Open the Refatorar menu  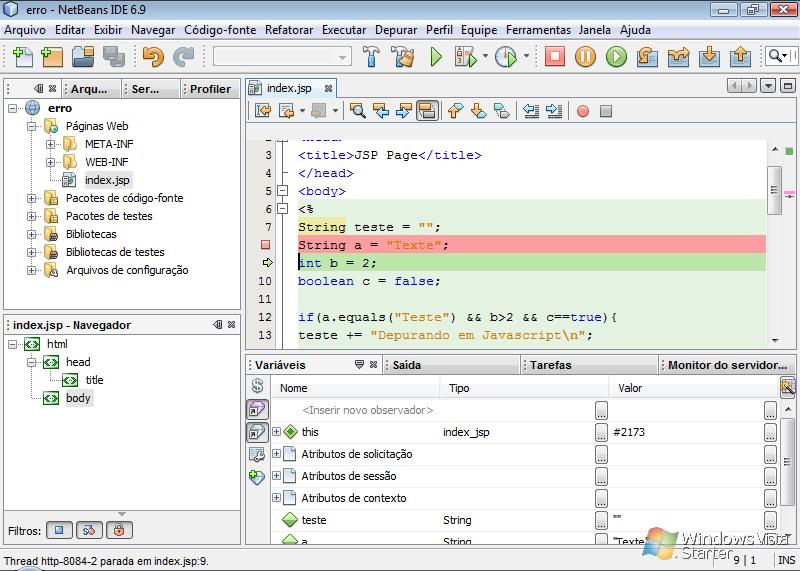click(x=289, y=30)
